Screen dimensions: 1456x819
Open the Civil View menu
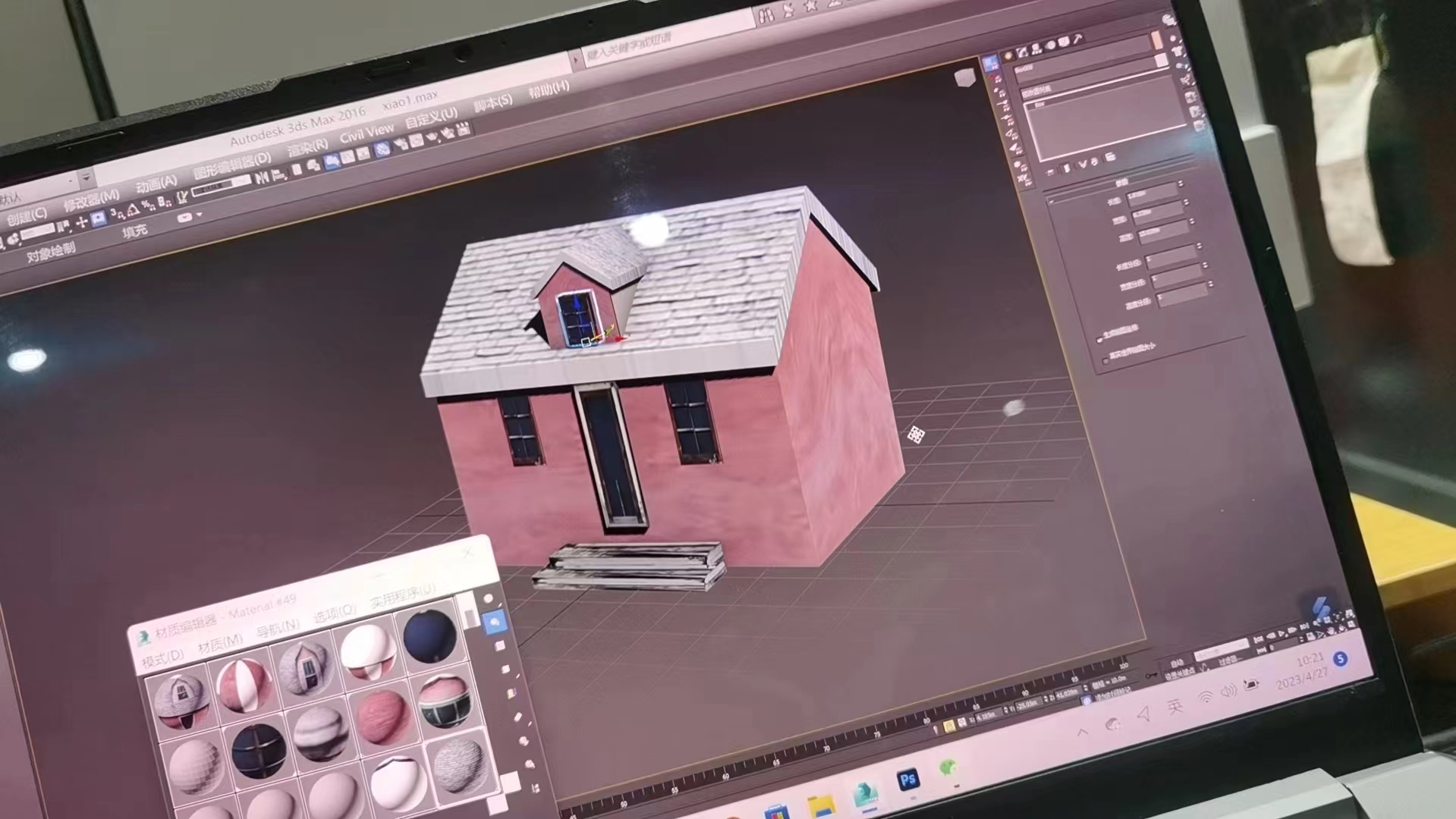click(366, 133)
